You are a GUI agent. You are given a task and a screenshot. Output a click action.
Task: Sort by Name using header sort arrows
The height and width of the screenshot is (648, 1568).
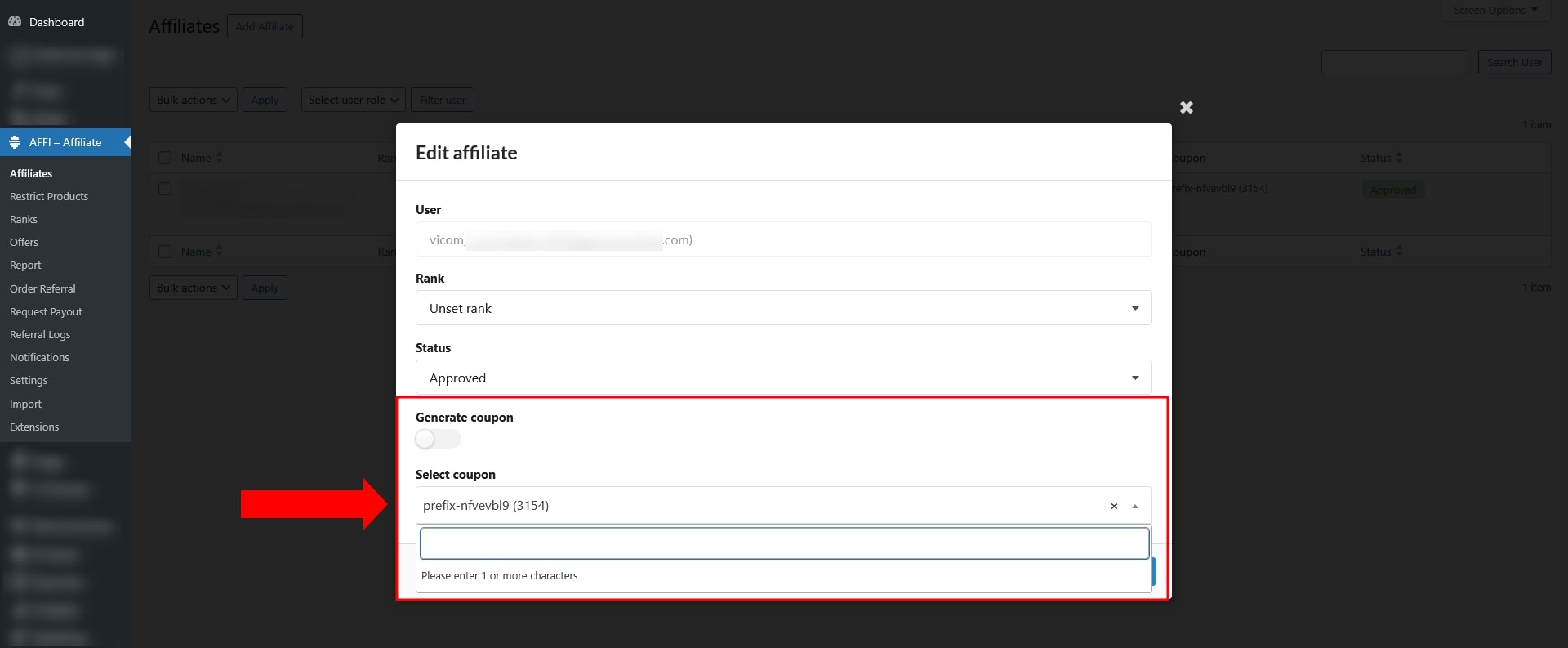click(219, 158)
